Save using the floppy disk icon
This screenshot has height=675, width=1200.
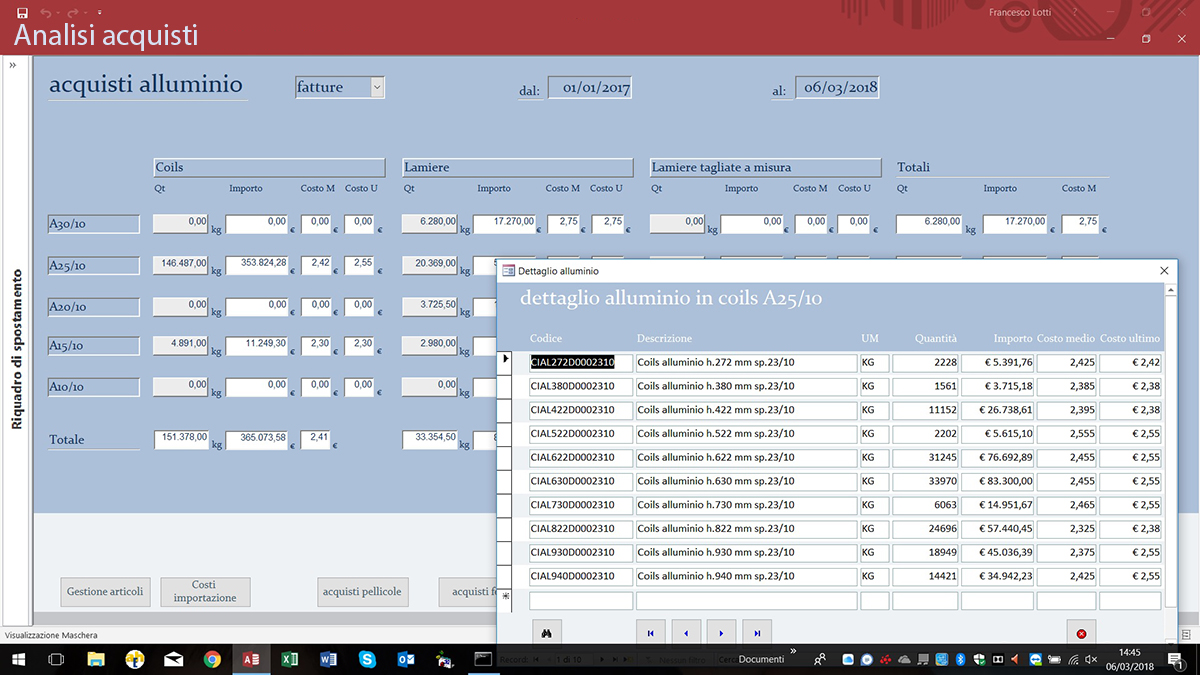click(x=22, y=12)
